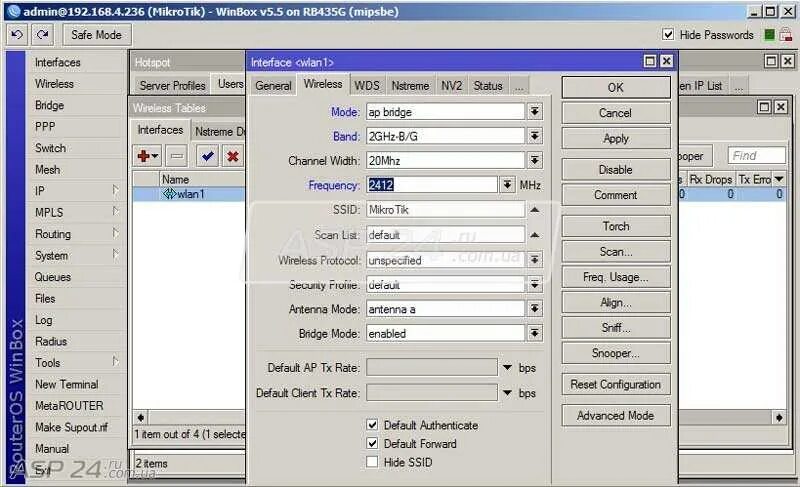Click the Name column header

tap(203, 179)
